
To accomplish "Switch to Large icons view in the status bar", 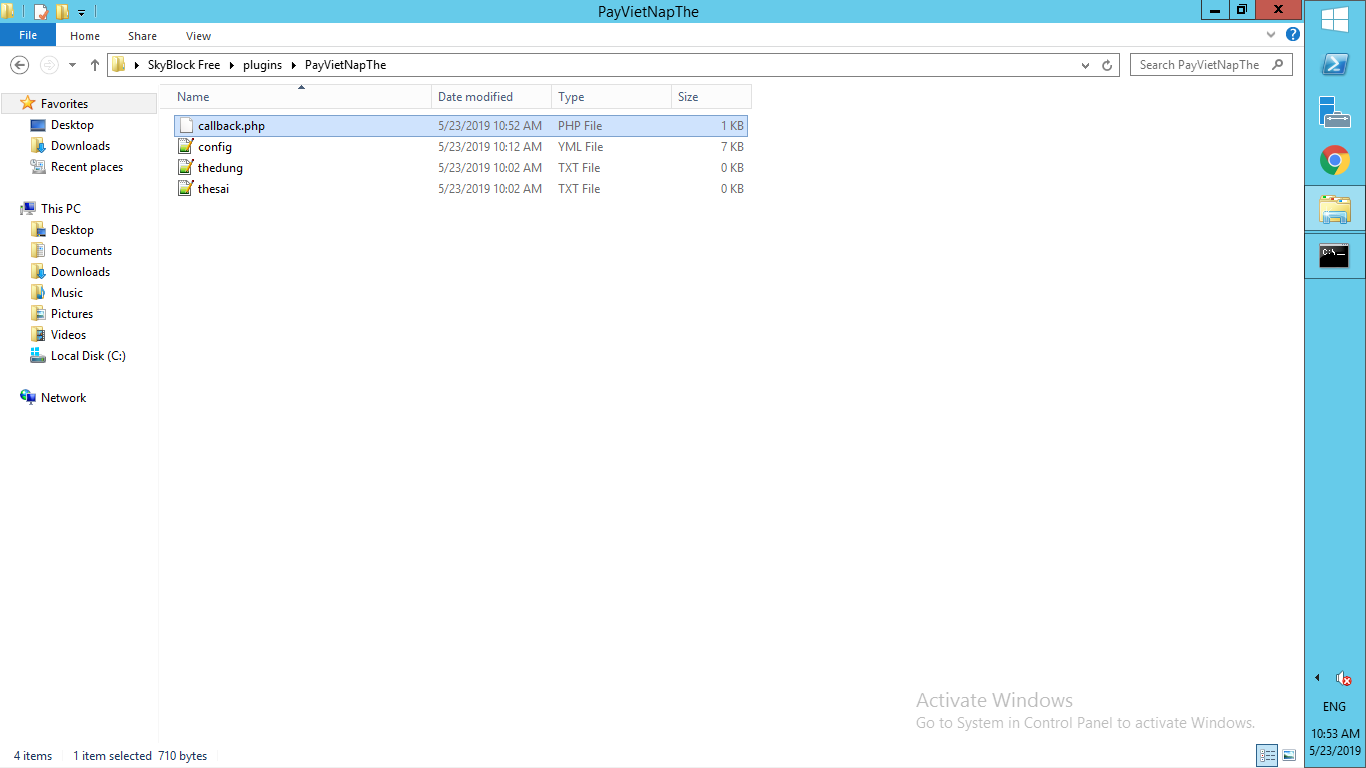I will (1290, 756).
